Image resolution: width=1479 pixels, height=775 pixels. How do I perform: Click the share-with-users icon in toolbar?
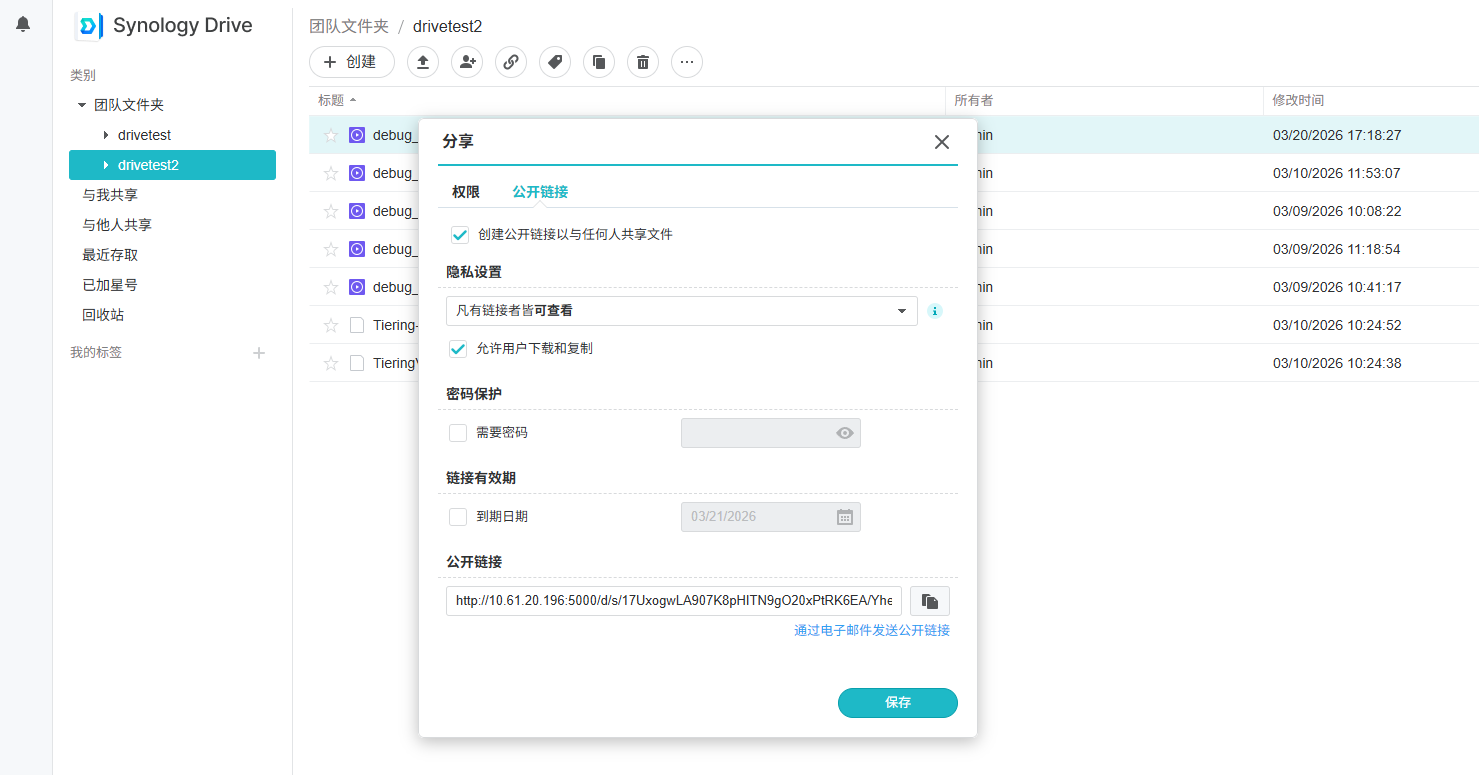[467, 62]
